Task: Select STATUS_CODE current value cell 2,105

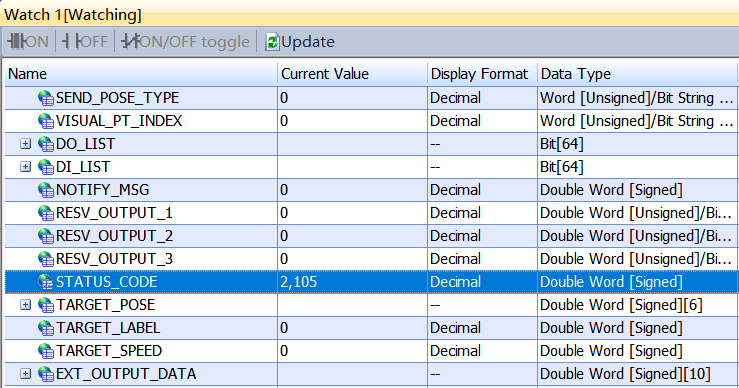Action: 353,282
